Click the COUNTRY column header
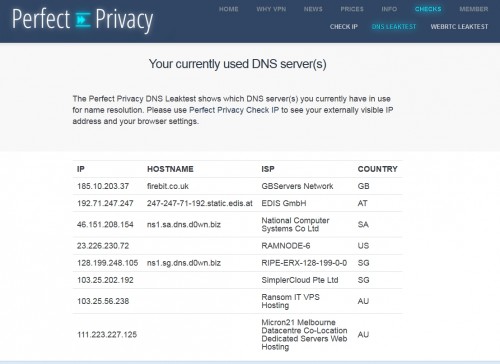 (378, 169)
